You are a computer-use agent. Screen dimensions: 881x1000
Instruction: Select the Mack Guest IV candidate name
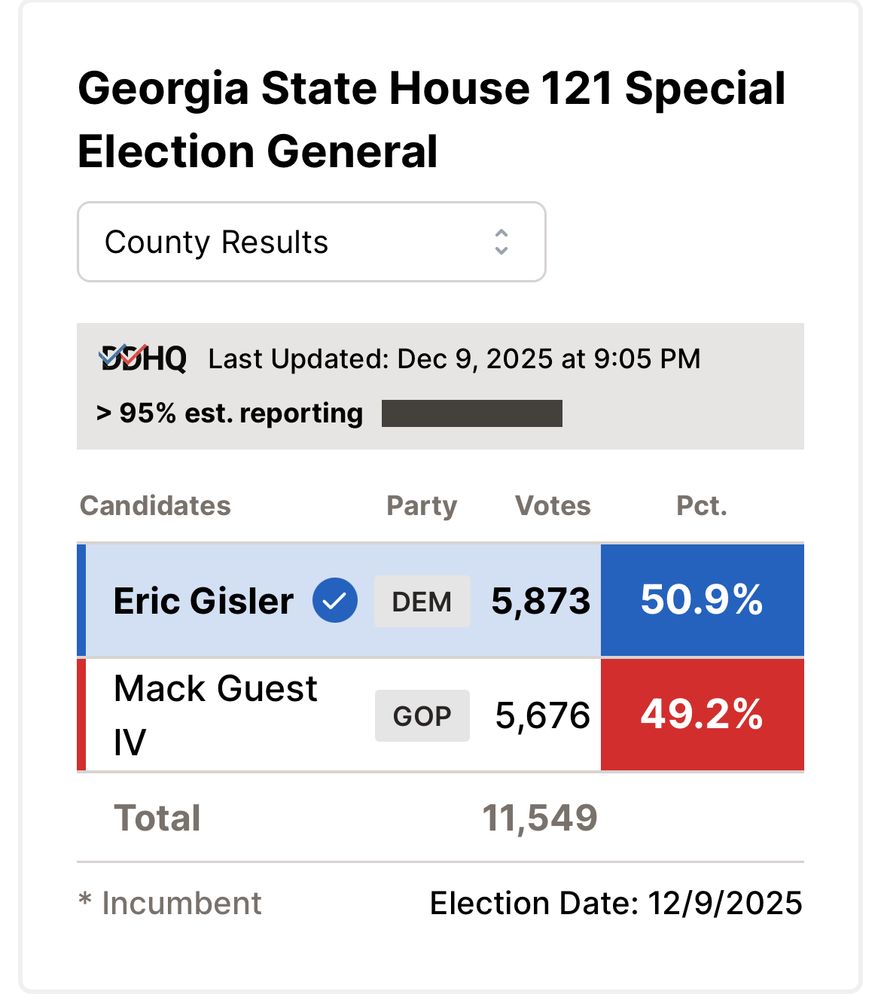(215, 715)
